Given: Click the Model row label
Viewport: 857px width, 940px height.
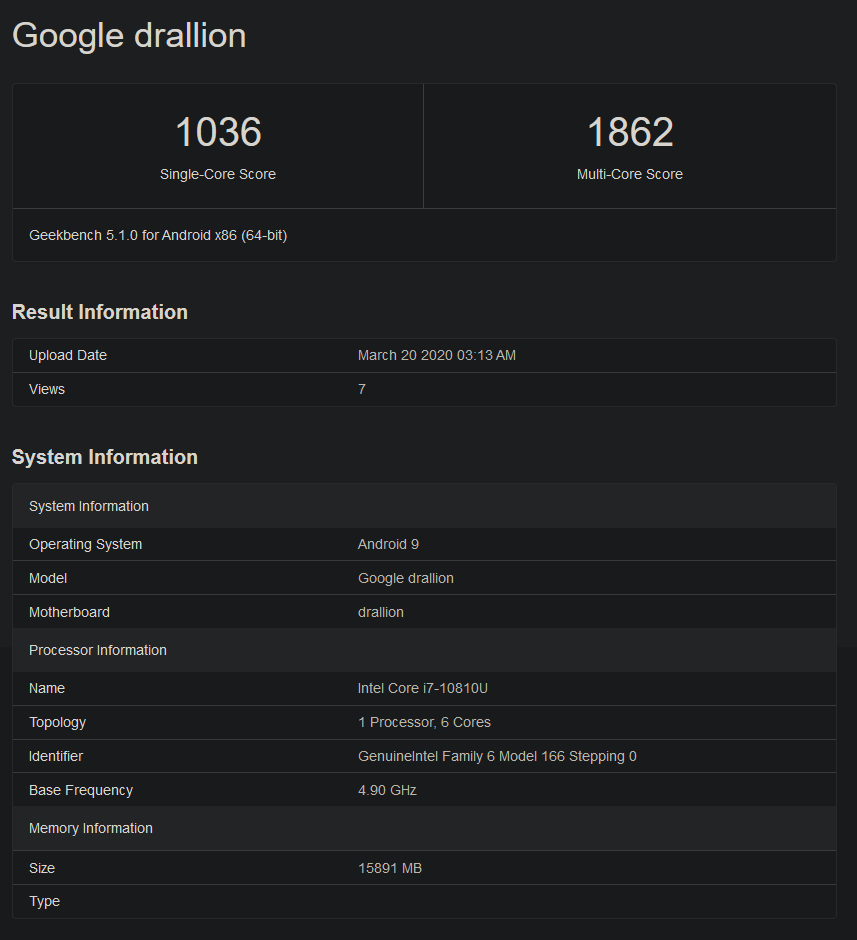Looking at the screenshot, I should pyautogui.click(x=48, y=579).
